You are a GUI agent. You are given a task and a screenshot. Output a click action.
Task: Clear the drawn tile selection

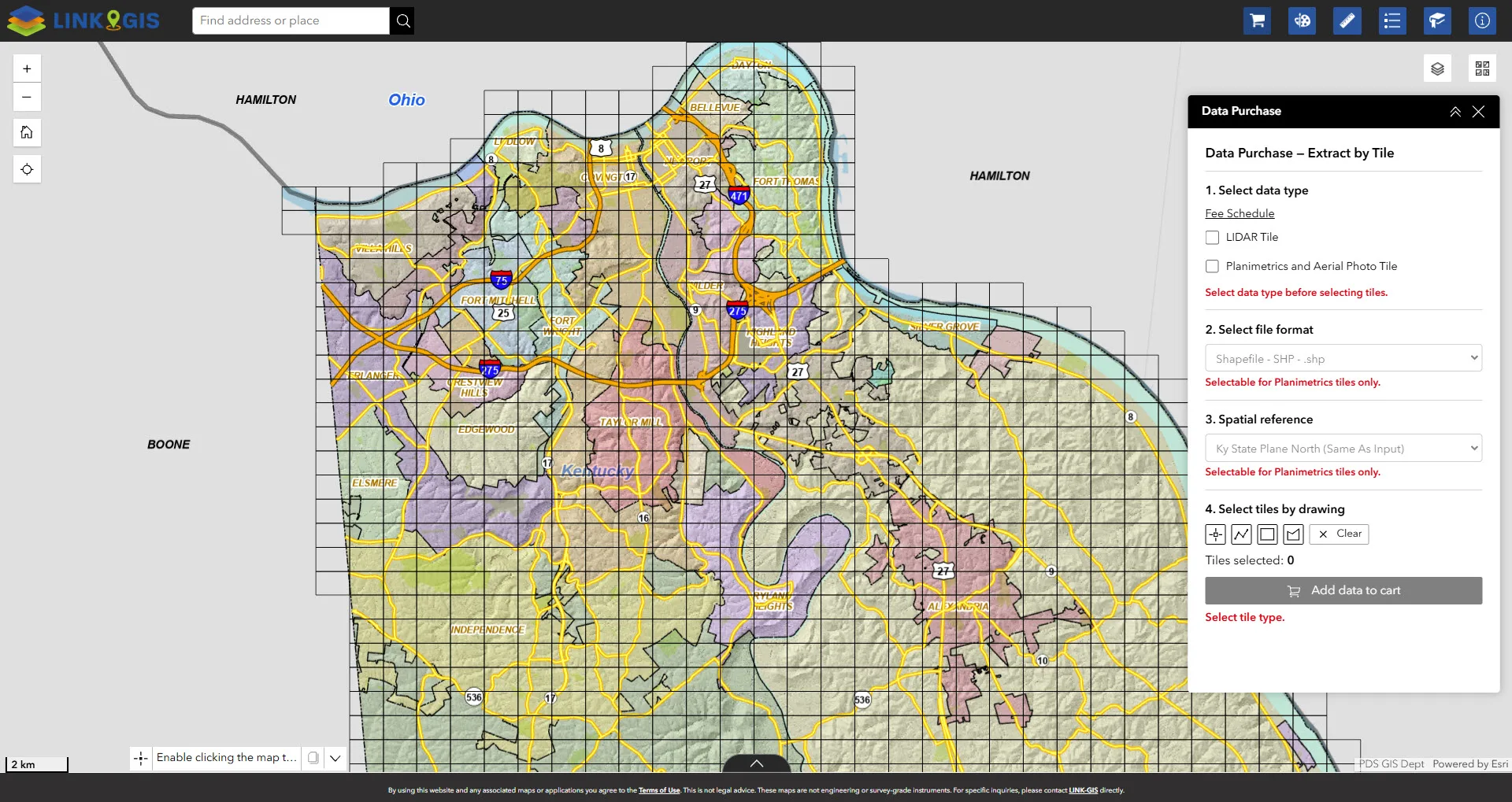1340,534
